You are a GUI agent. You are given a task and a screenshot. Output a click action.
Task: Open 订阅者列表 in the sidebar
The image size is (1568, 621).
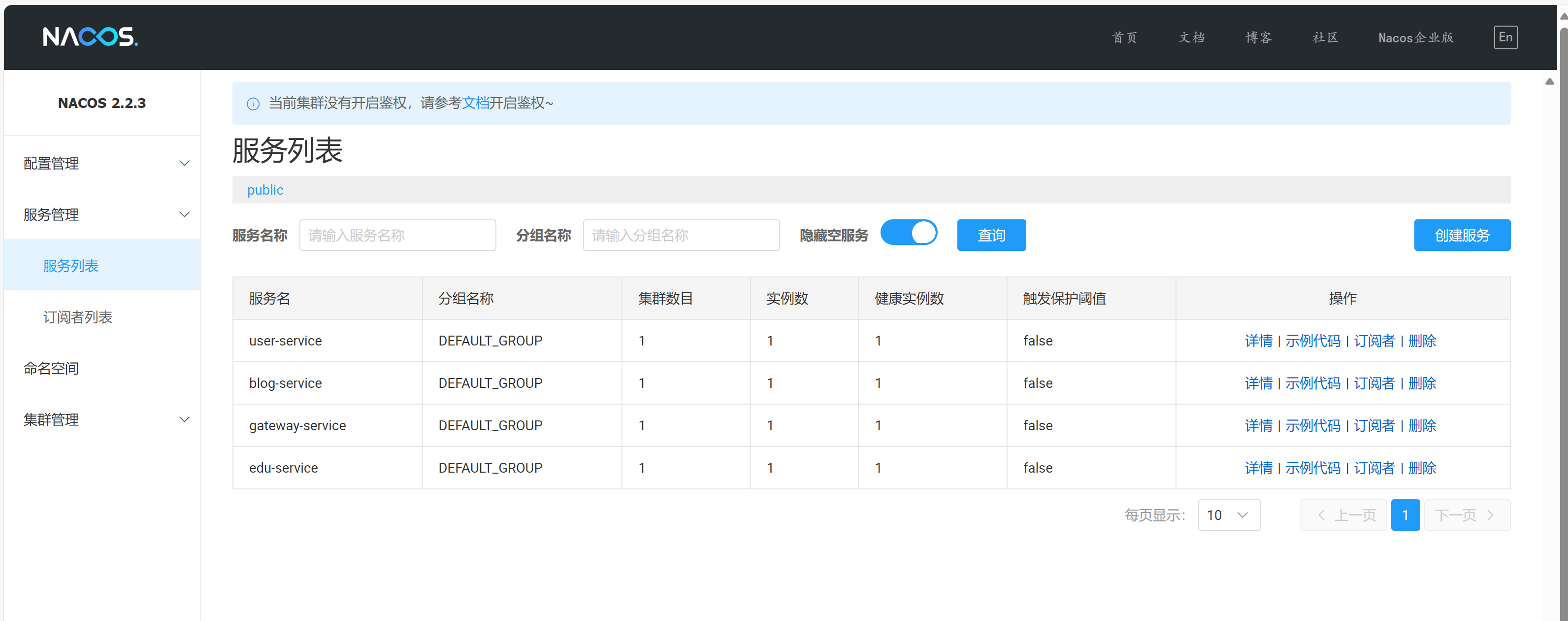[77, 317]
